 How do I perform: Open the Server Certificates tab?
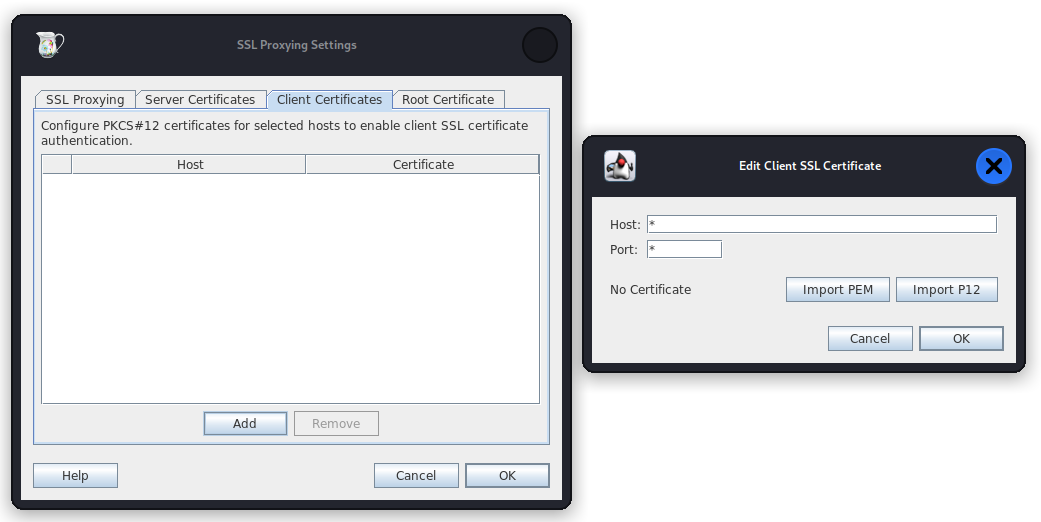tap(200, 100)
